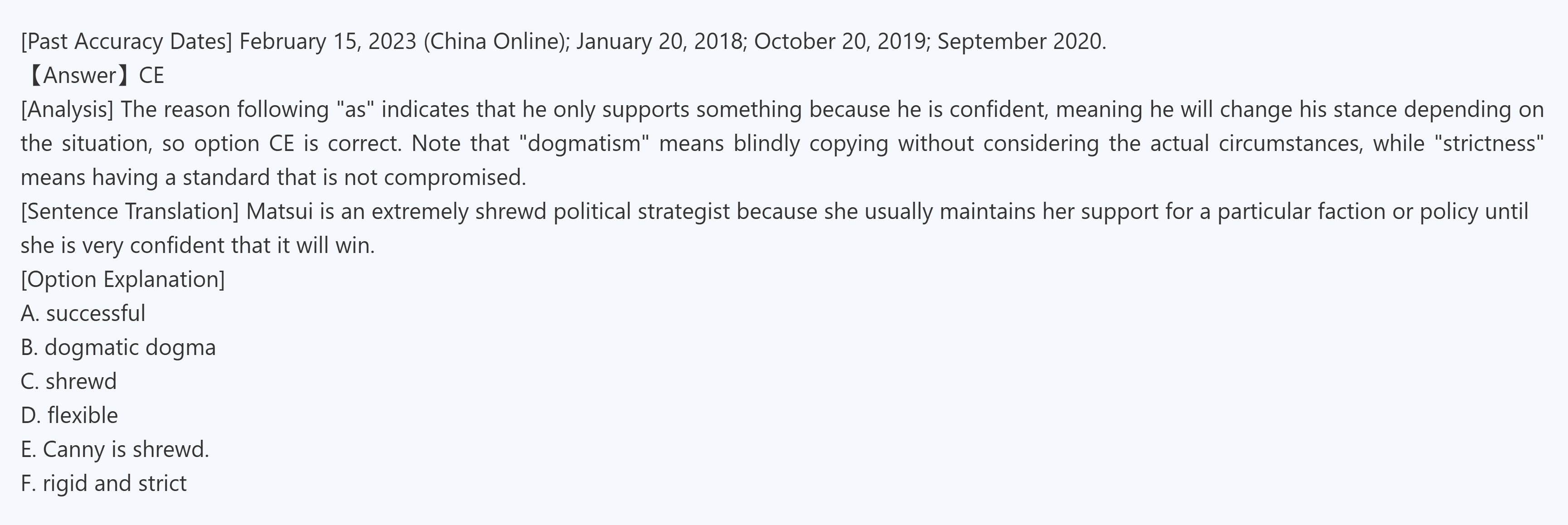Click the answer letters "CE" after Answer

(x=151, y=76)
